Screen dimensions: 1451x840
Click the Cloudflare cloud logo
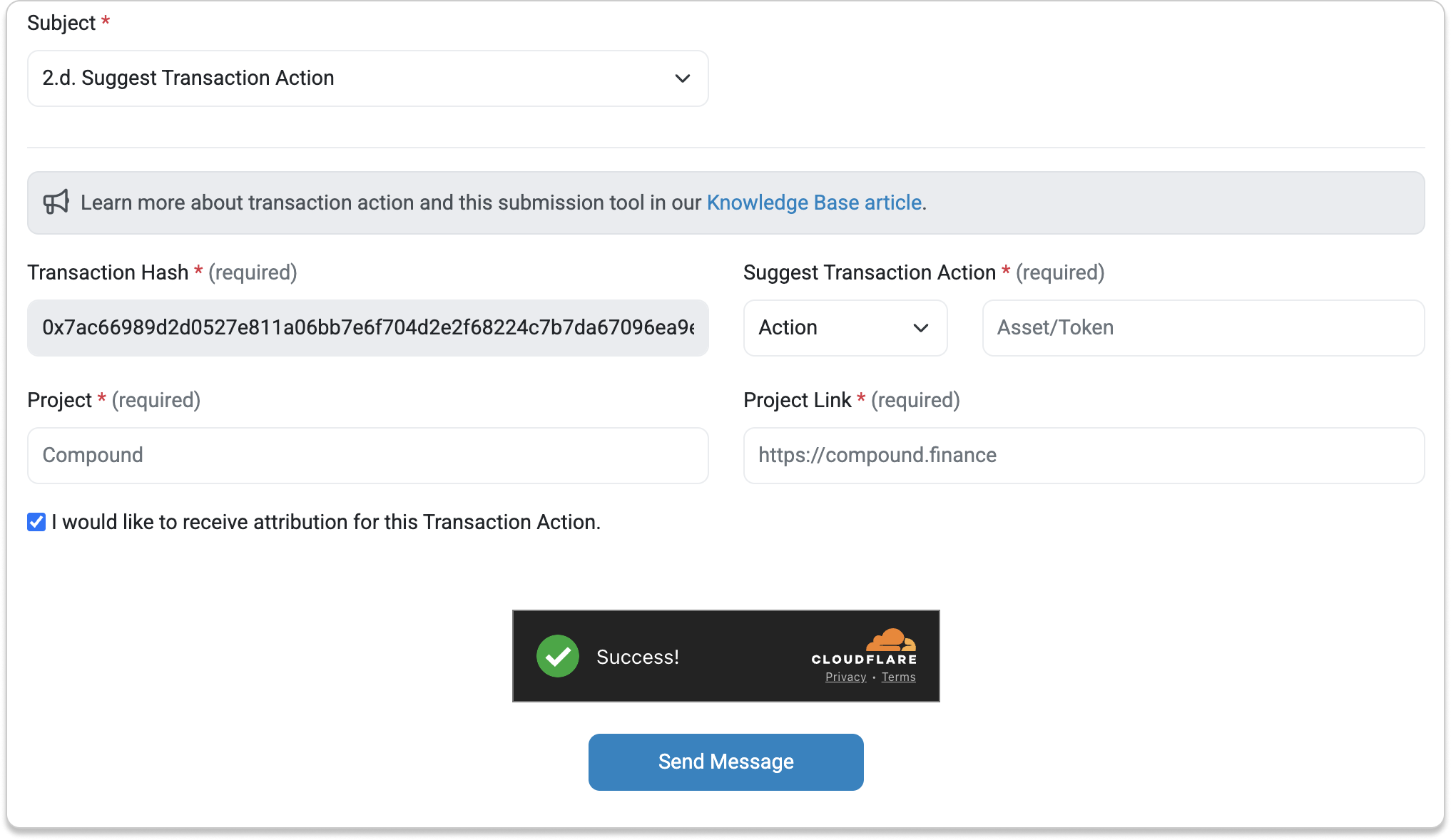point(890,640)
